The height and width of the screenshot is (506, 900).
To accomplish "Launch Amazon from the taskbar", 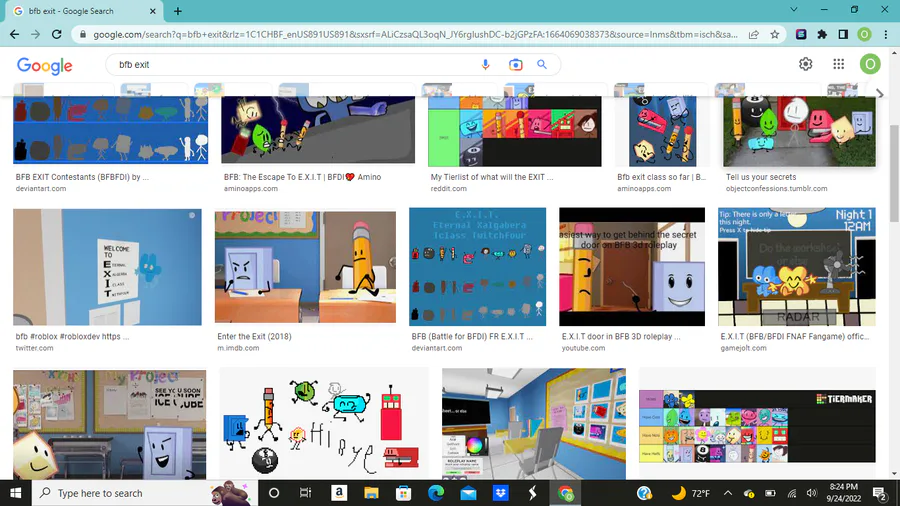I will coord(339,493).
